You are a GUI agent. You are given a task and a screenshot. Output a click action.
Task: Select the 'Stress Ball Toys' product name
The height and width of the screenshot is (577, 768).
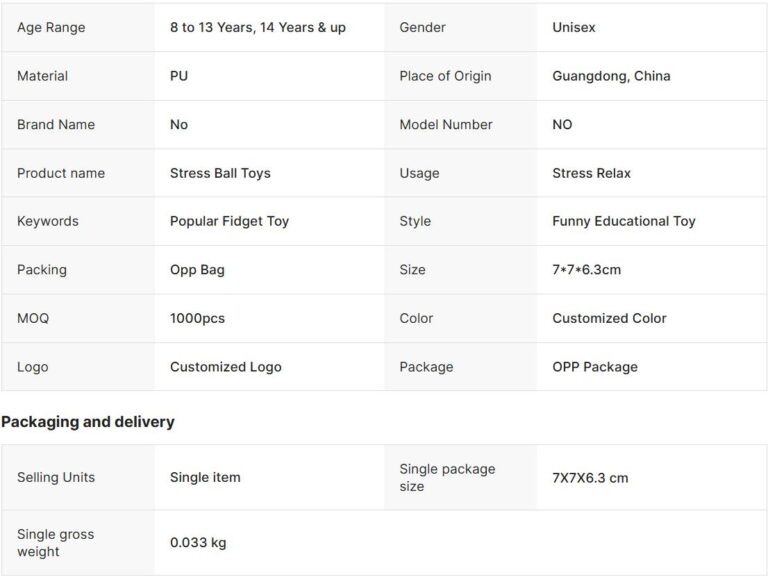(x=220, y=173)
